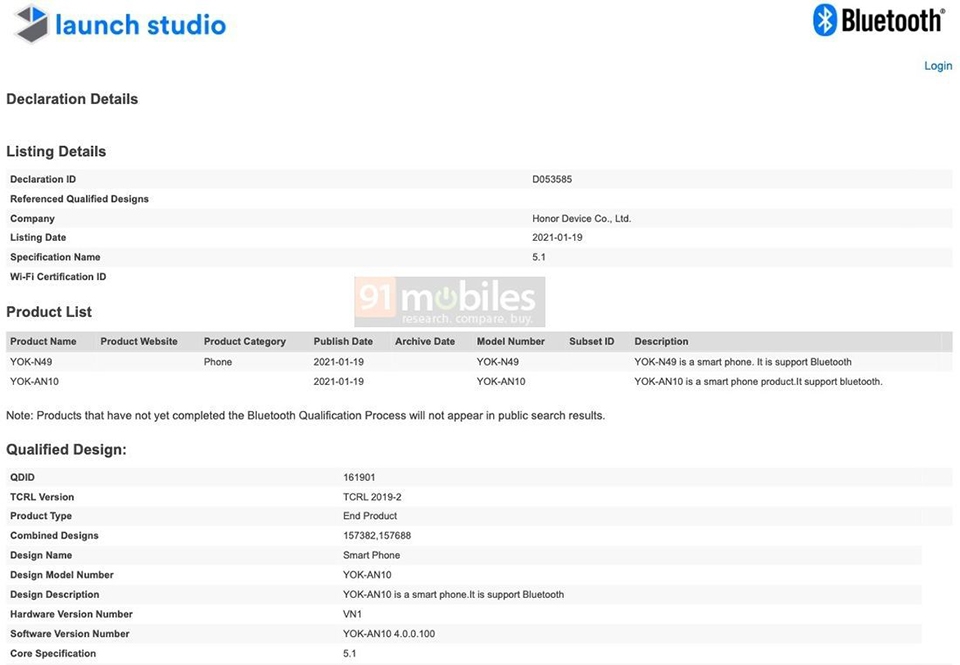Click the Hardware Version Number label
Image resolution: width=960 pixels, height=665 pixels.
coord(71,614)
